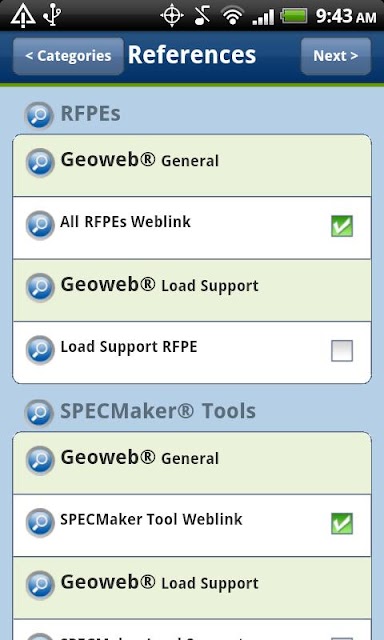Screen dimensions: 384x640
Task: Tap the magnifier icon beside RFPEs heading
Action: coord(39,116)
